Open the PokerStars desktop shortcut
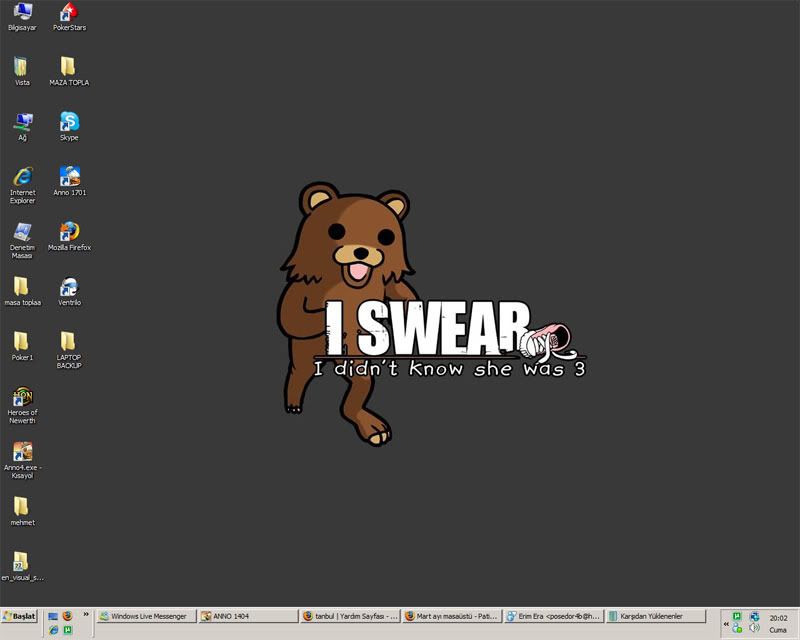 coord(69,13)
